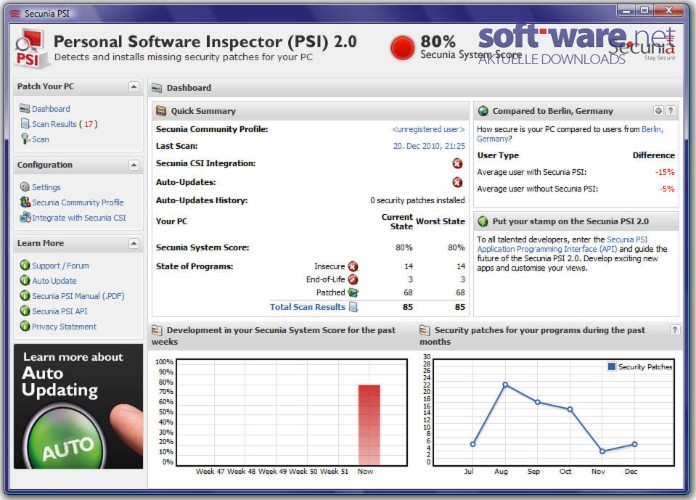This screenshot has width=696, height=500.
Task: Open the Privacy Statement link
Action: 64,327
